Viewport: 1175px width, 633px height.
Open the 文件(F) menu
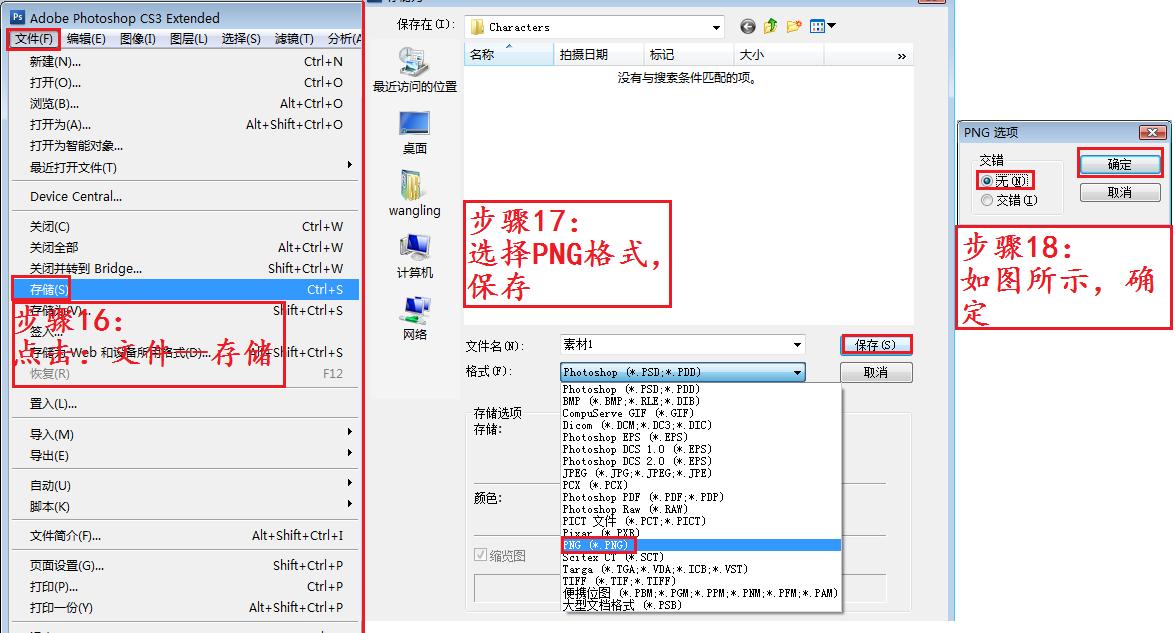point(34,39)
